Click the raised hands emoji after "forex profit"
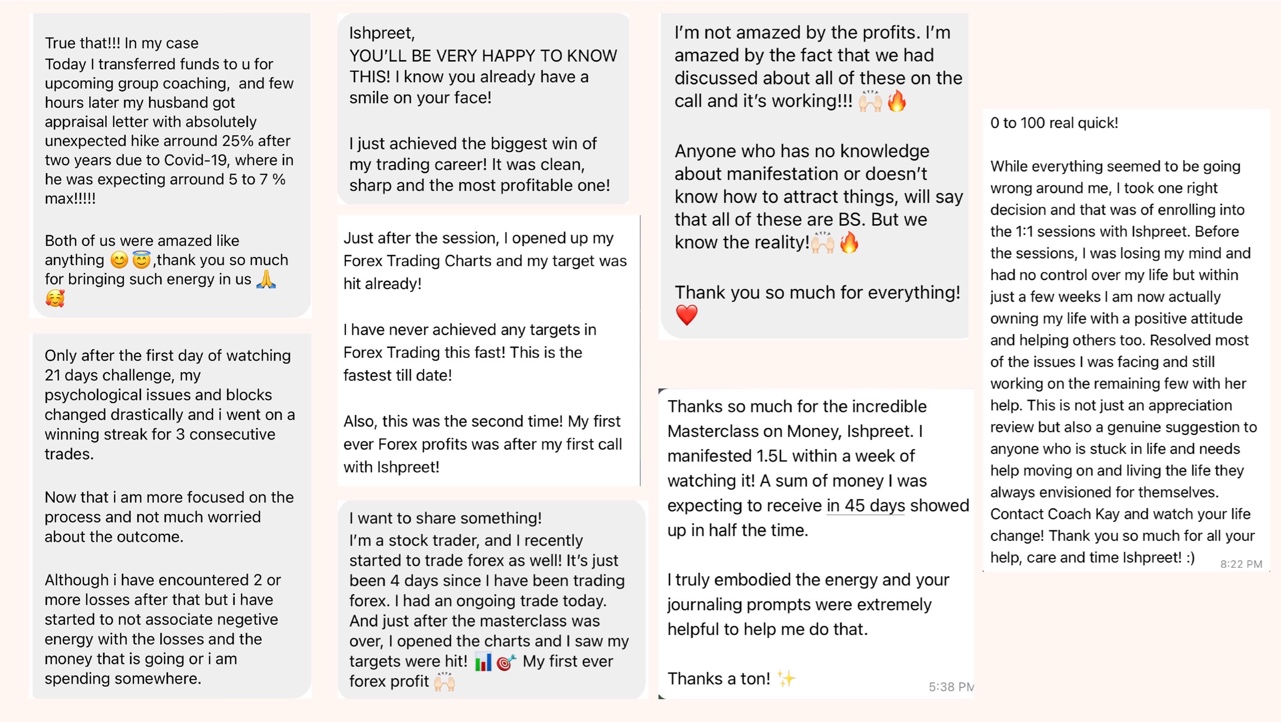Screen dimensions: 1281x722 (444, 682)
